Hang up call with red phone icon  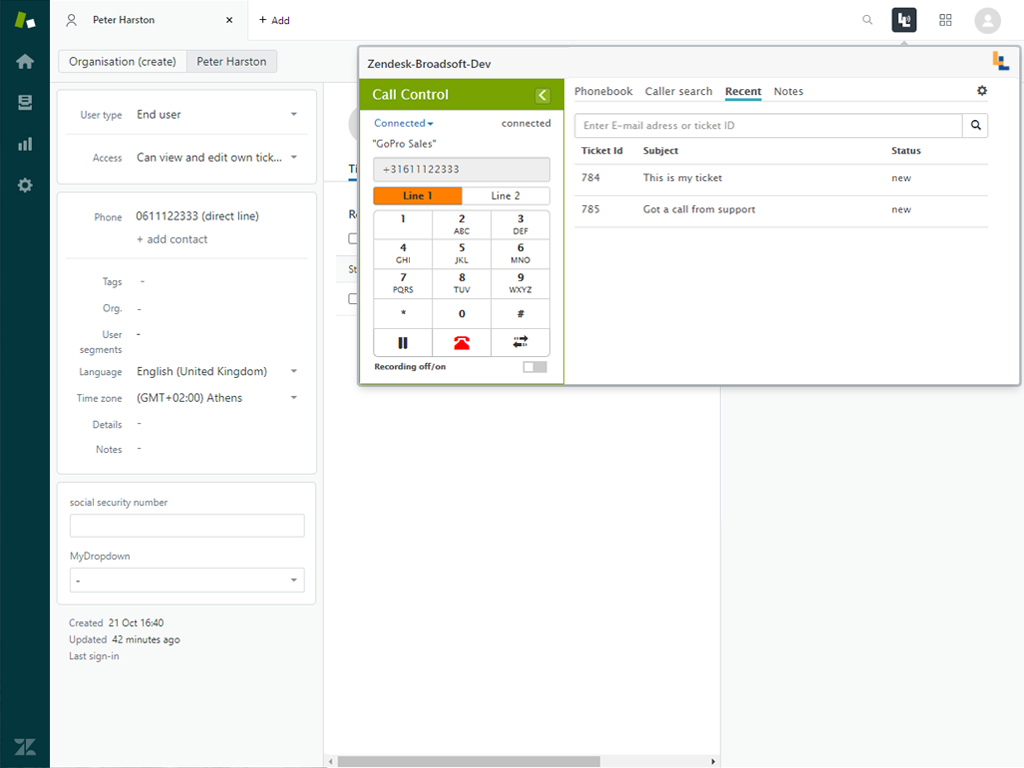pyautogui.click(x=461, y=342)
